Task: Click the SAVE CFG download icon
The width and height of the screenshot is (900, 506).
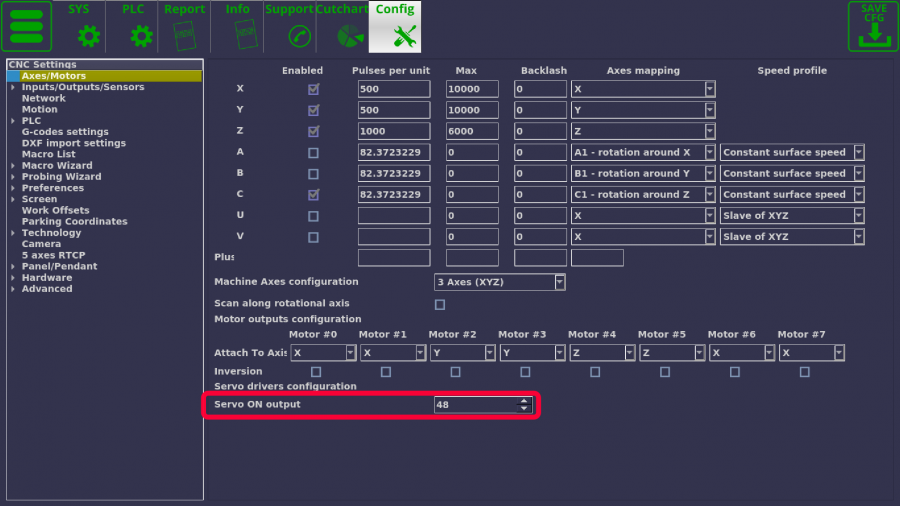Action: (873, 27)
